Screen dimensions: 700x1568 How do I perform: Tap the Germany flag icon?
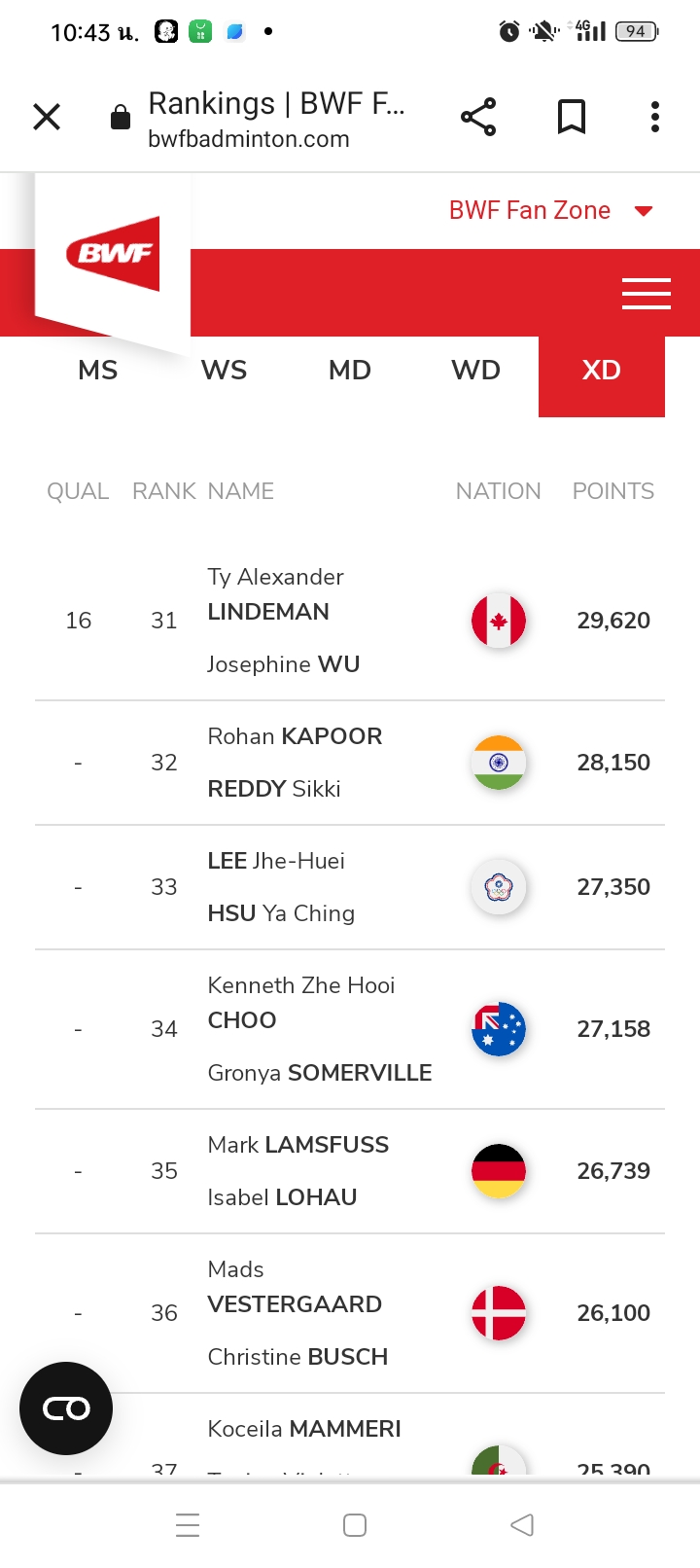coord(499,1171)
